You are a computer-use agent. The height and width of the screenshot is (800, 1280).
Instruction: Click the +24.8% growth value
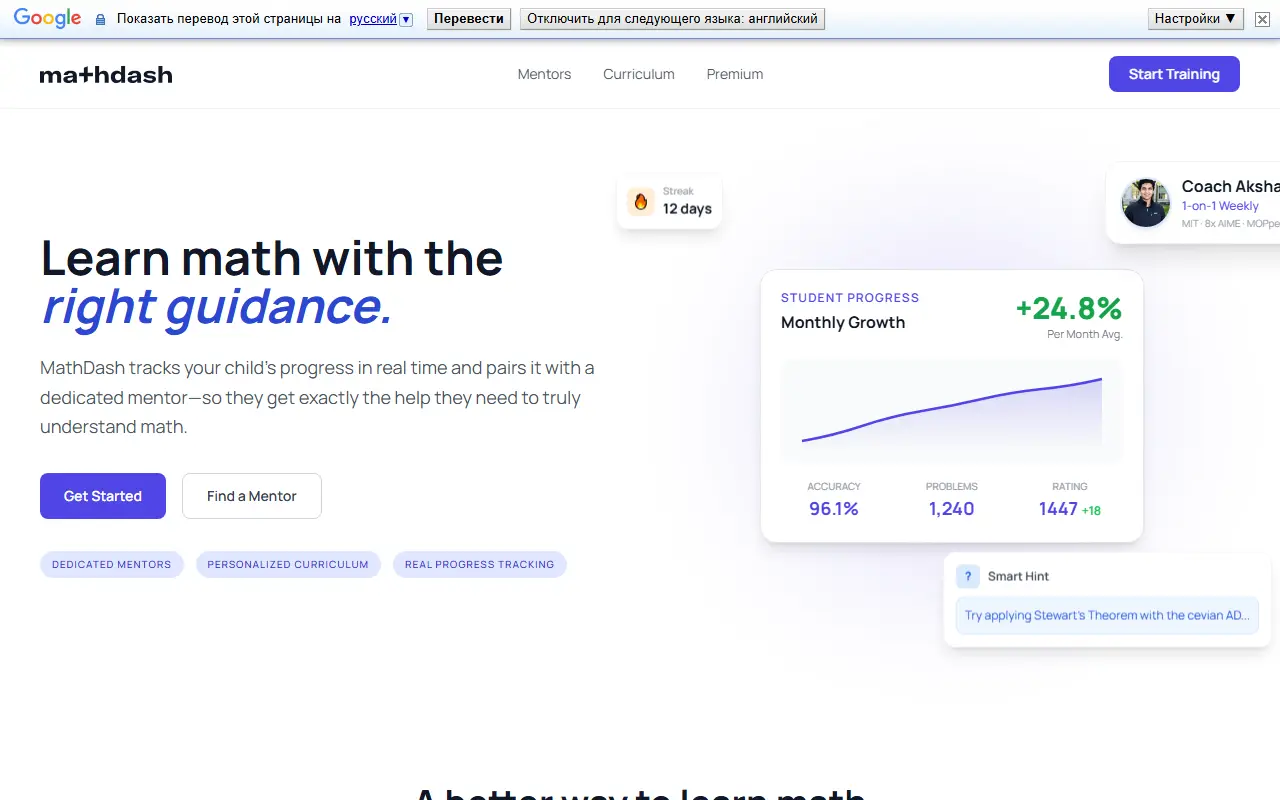coord(1069,308)
